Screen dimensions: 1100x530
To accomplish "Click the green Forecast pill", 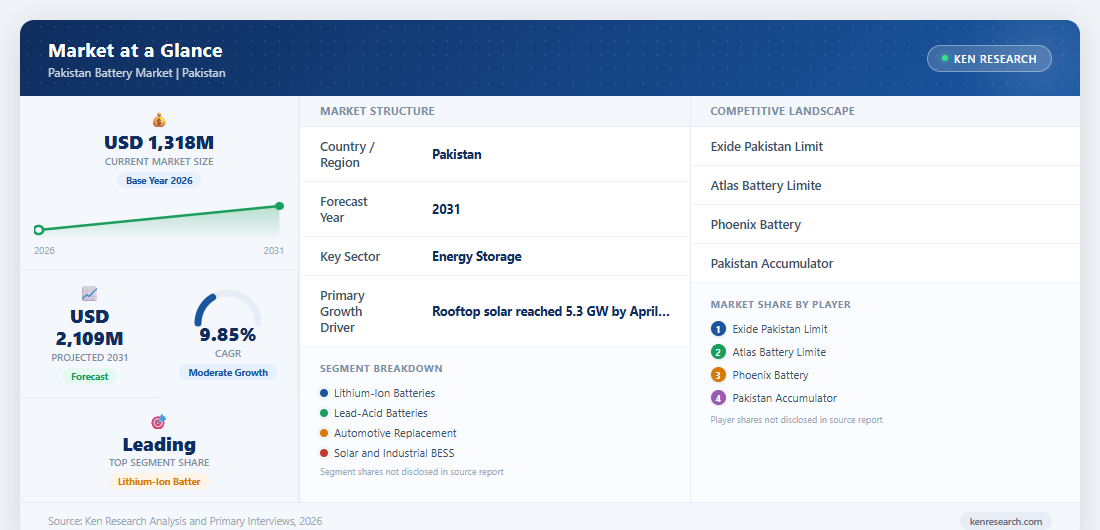I will 90,376.
